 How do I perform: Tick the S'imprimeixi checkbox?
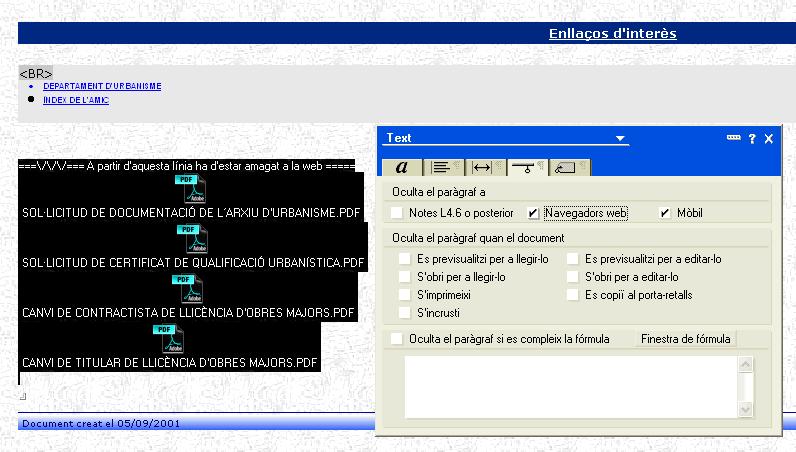pos(405,295)
